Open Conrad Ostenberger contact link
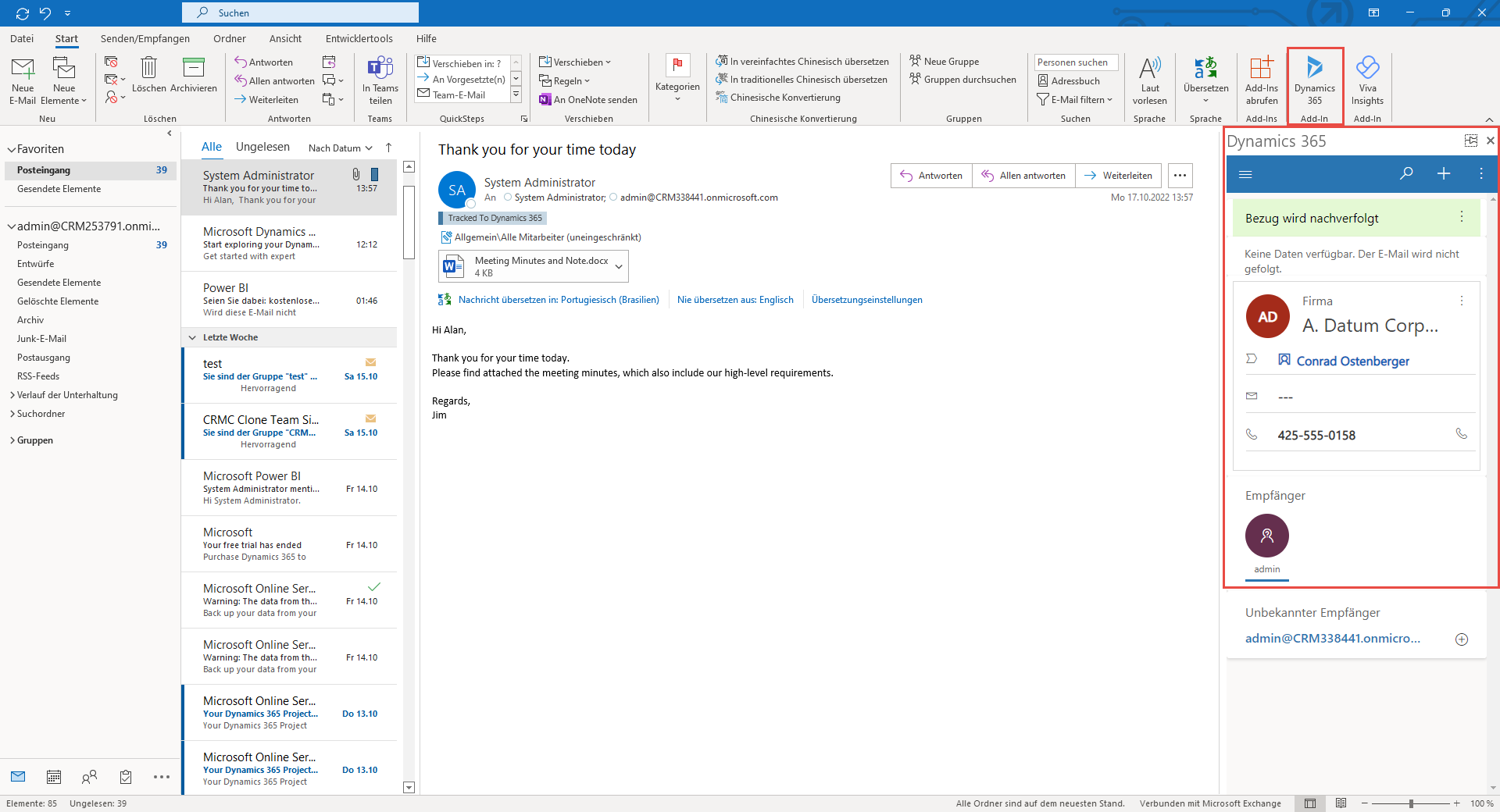Image resolution: width=1500 pixels, height=812 pixels. coord(1353,361)
